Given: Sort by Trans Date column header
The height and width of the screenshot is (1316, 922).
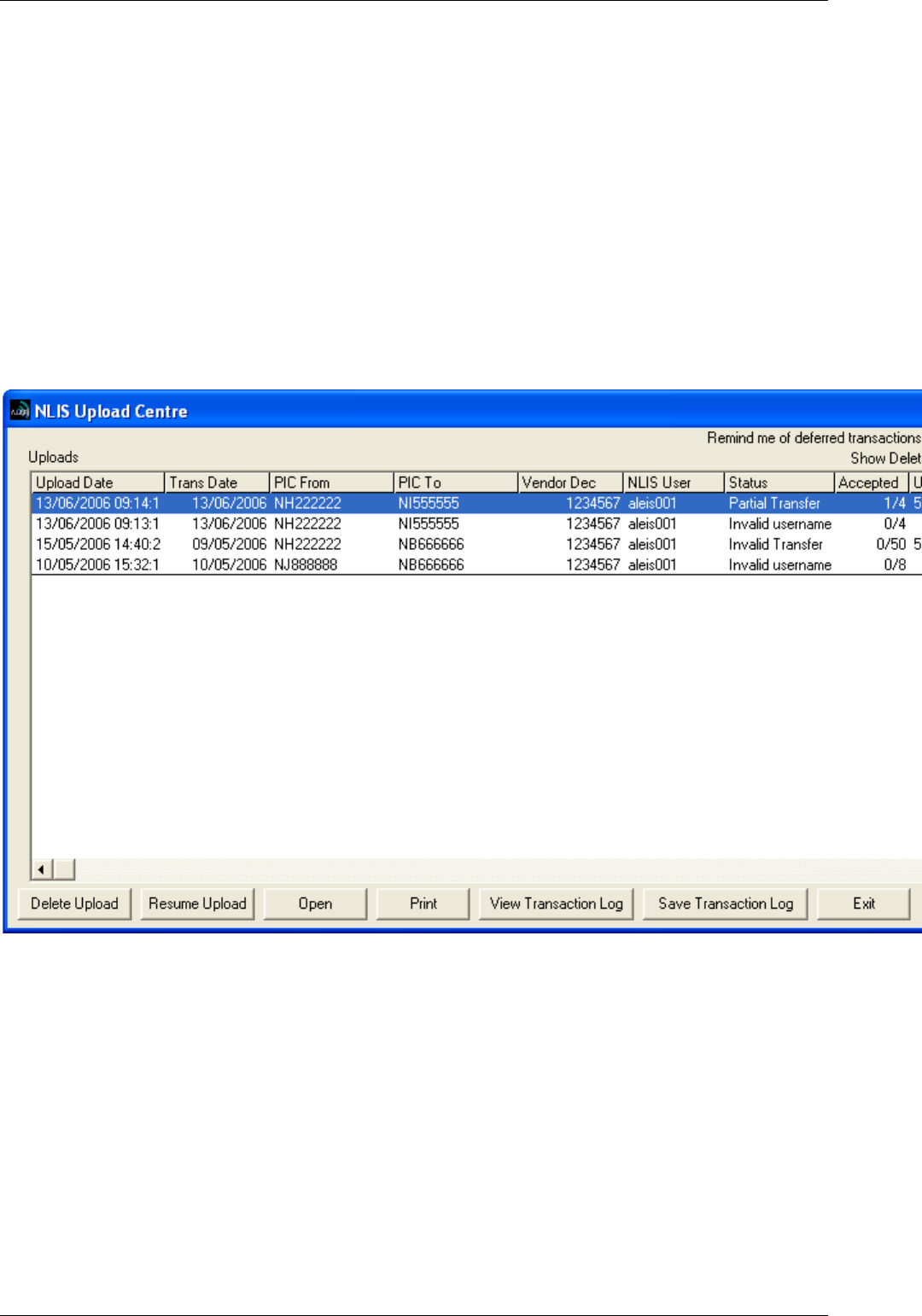Looking at the screenshot, I should point(217,483).
